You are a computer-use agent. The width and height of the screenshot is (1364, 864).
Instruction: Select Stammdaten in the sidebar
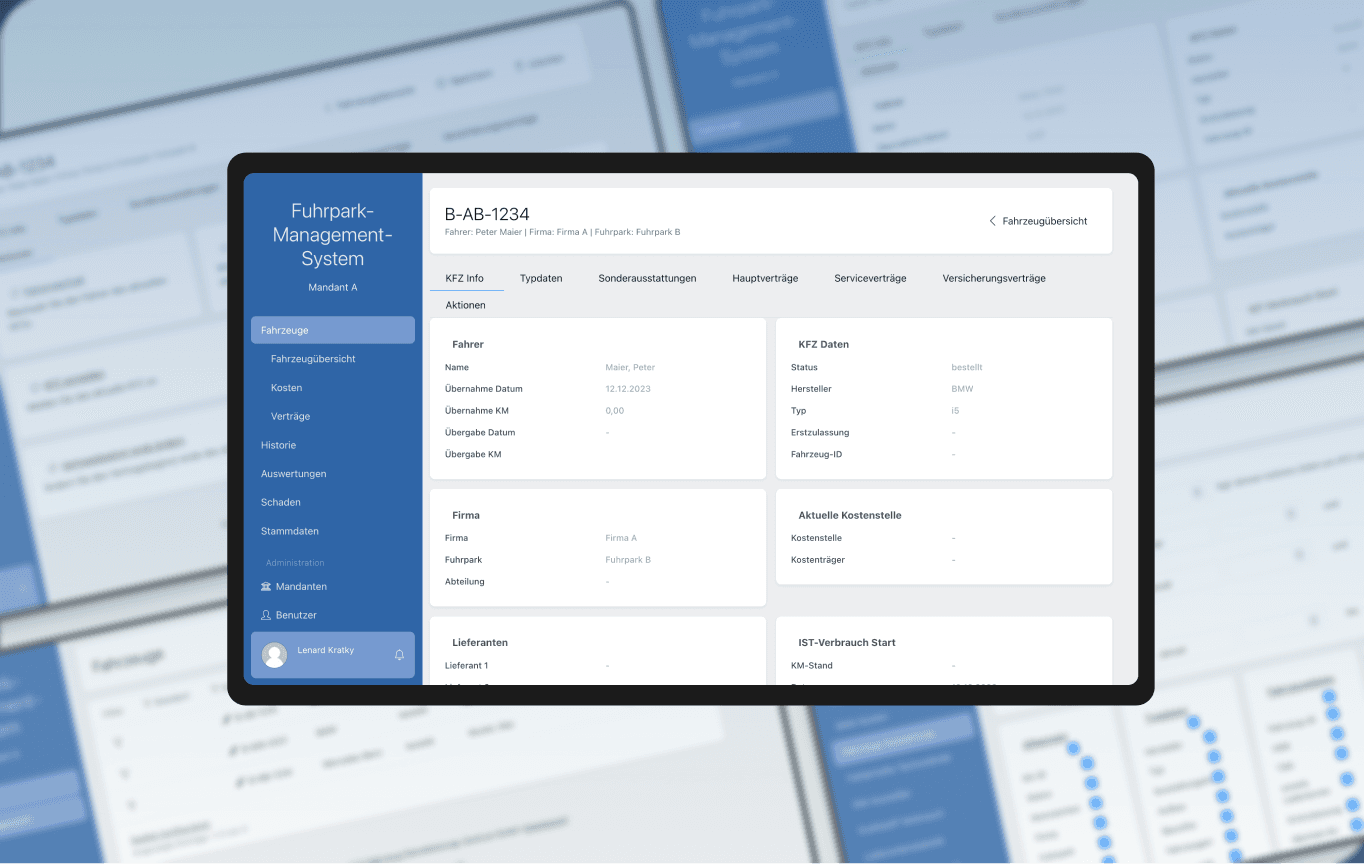coord(290,531)
